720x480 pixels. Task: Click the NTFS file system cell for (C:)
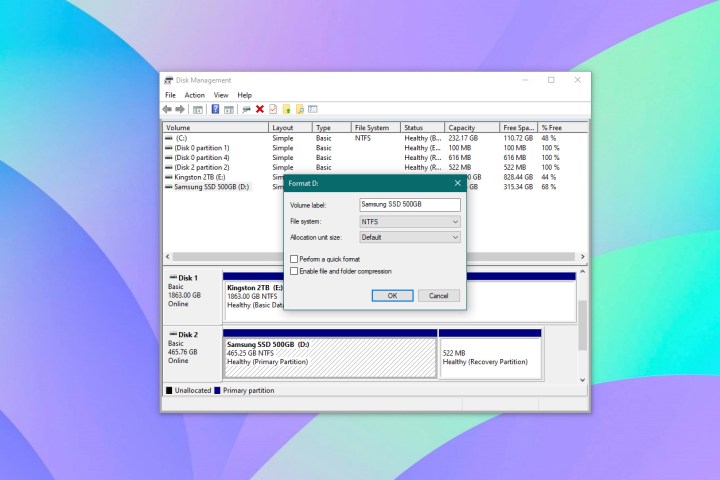(x=363, y=138)
